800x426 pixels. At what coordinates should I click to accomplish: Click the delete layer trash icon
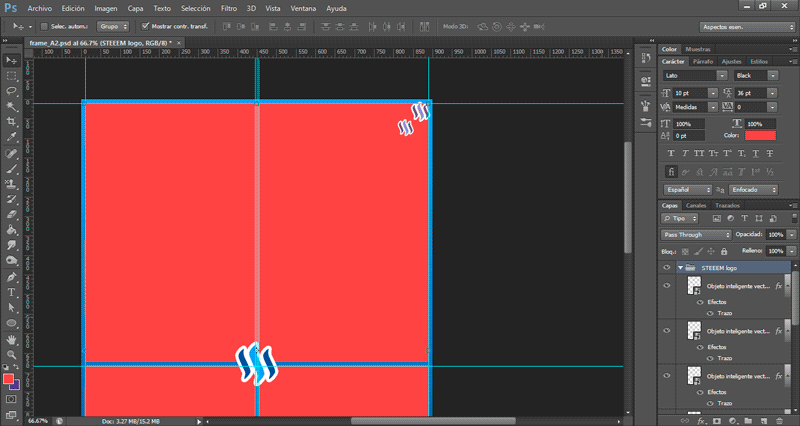[x=779, y=421]
